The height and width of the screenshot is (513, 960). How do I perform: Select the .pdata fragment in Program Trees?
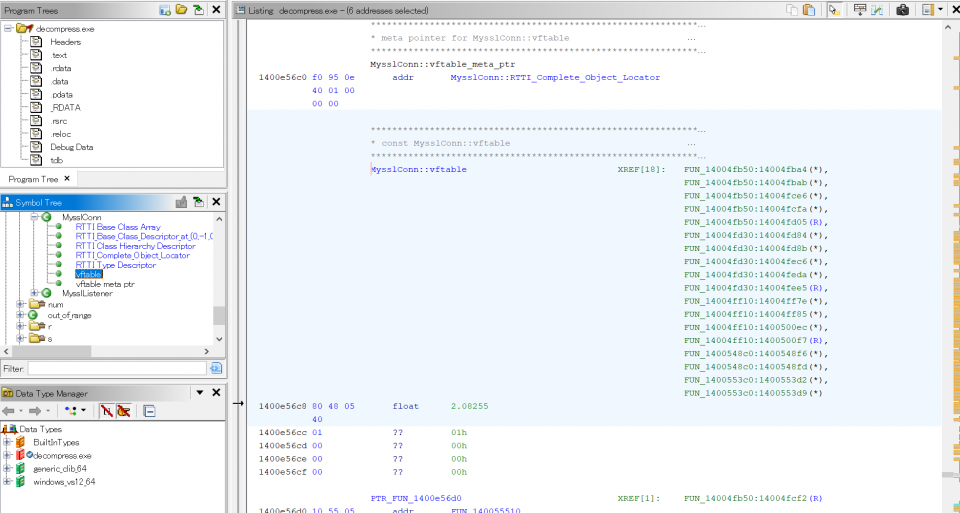pyautogui.click(x=61, y=95)
